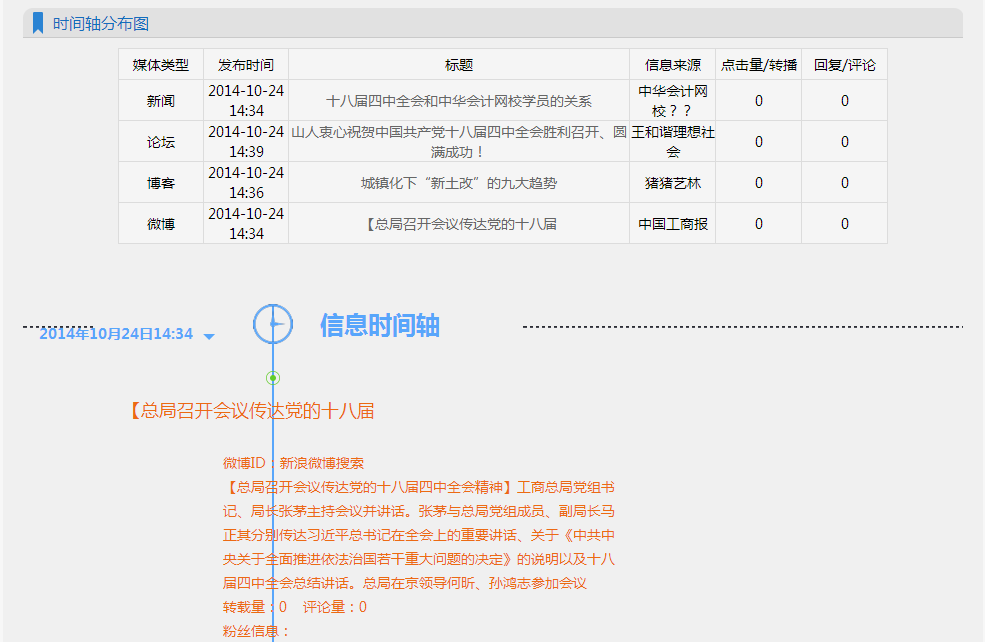Open the blog titled 城镇化下"新土改"的九大趋势

(x=459, y=183)
